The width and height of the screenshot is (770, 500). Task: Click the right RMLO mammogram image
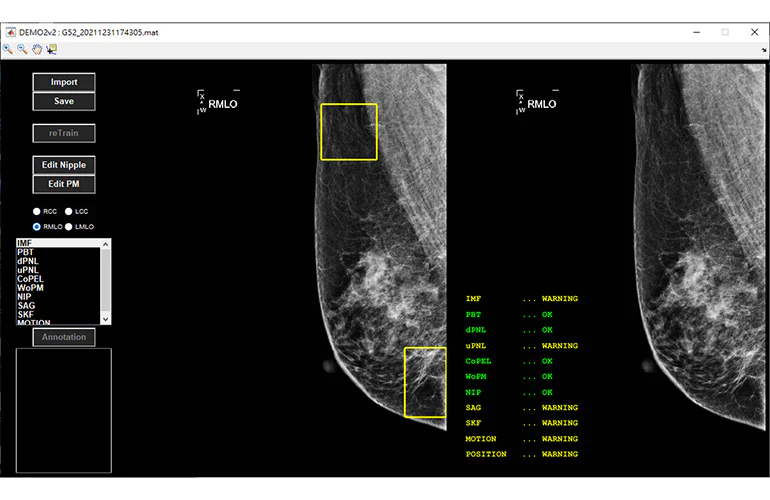(700, 247)
